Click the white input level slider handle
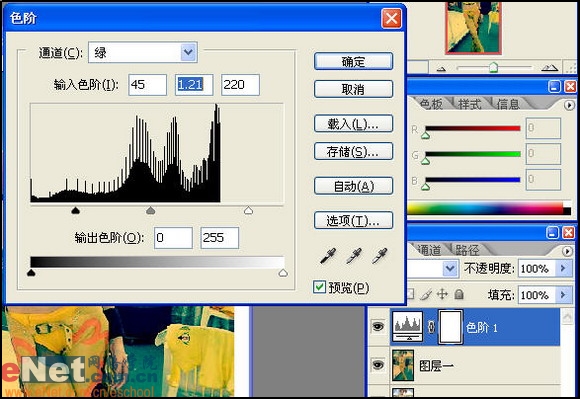Screen dimensions: 580x399 click(249, 210)
